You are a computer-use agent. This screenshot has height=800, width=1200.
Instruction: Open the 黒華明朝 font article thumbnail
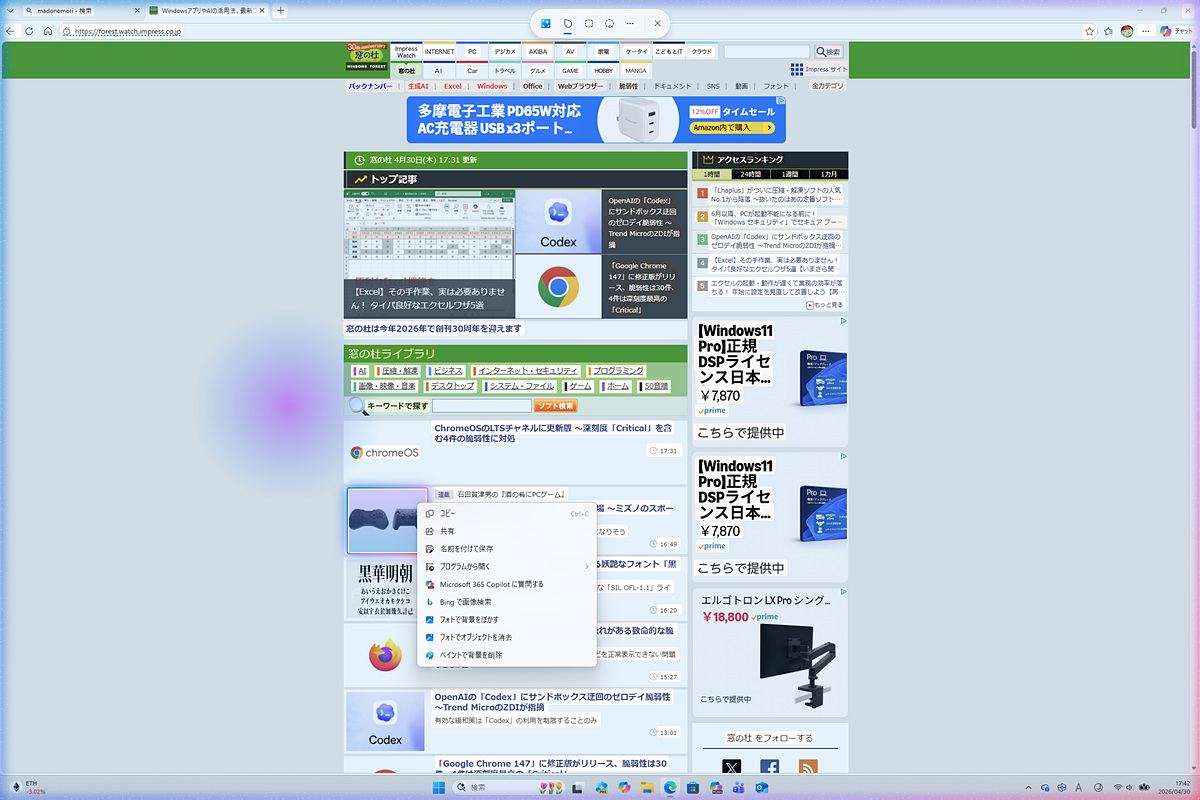pyautogui.click(x=385, y=588)
